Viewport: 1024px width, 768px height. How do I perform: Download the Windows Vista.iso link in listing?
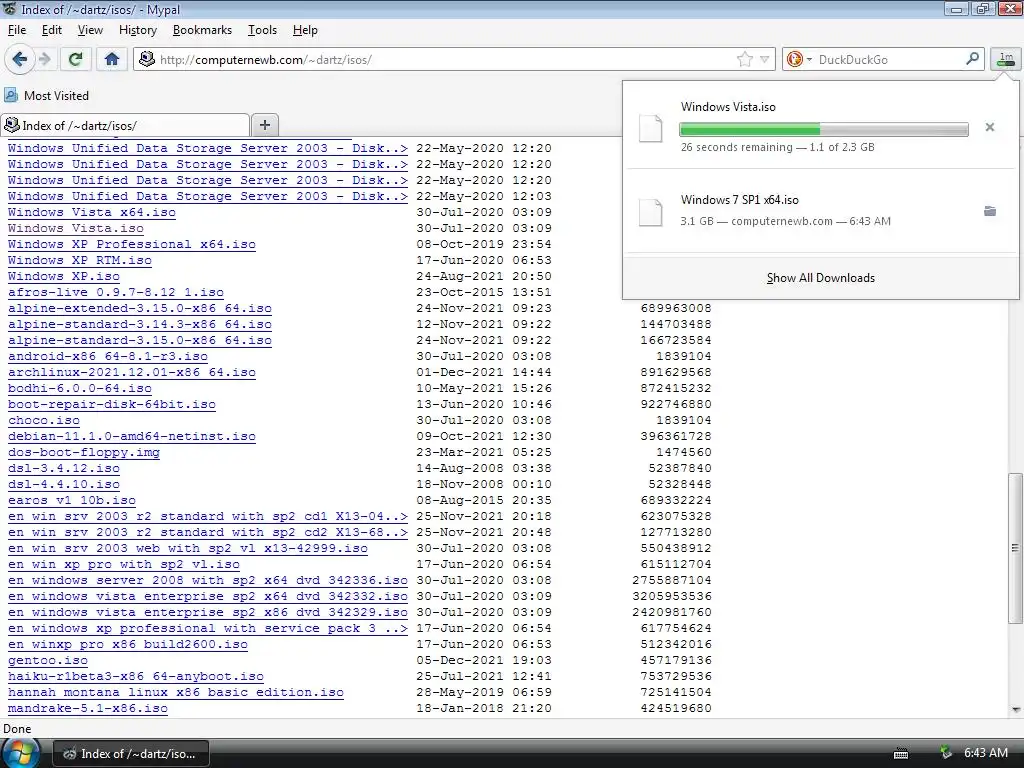click(76, 229)
